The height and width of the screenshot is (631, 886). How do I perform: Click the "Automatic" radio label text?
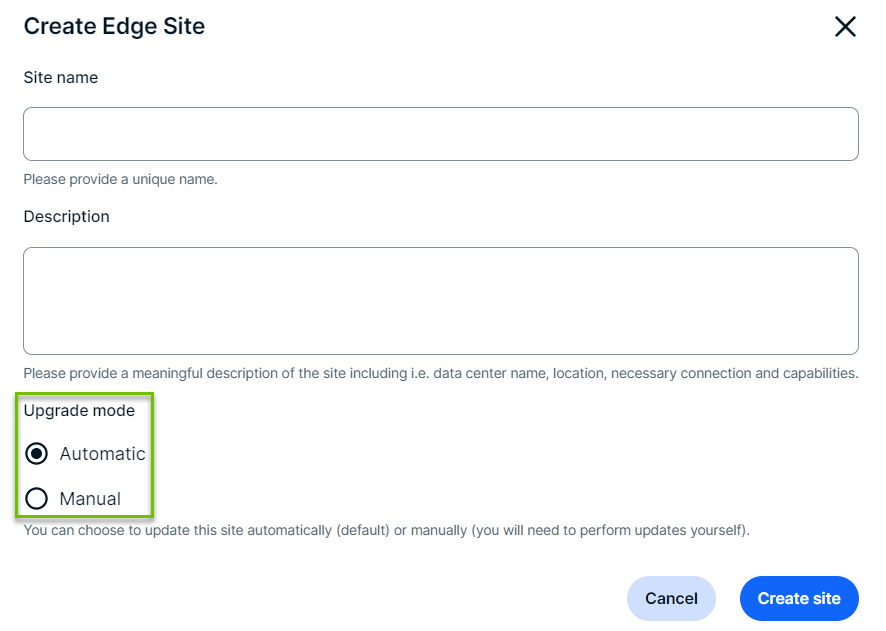[102, 454]
